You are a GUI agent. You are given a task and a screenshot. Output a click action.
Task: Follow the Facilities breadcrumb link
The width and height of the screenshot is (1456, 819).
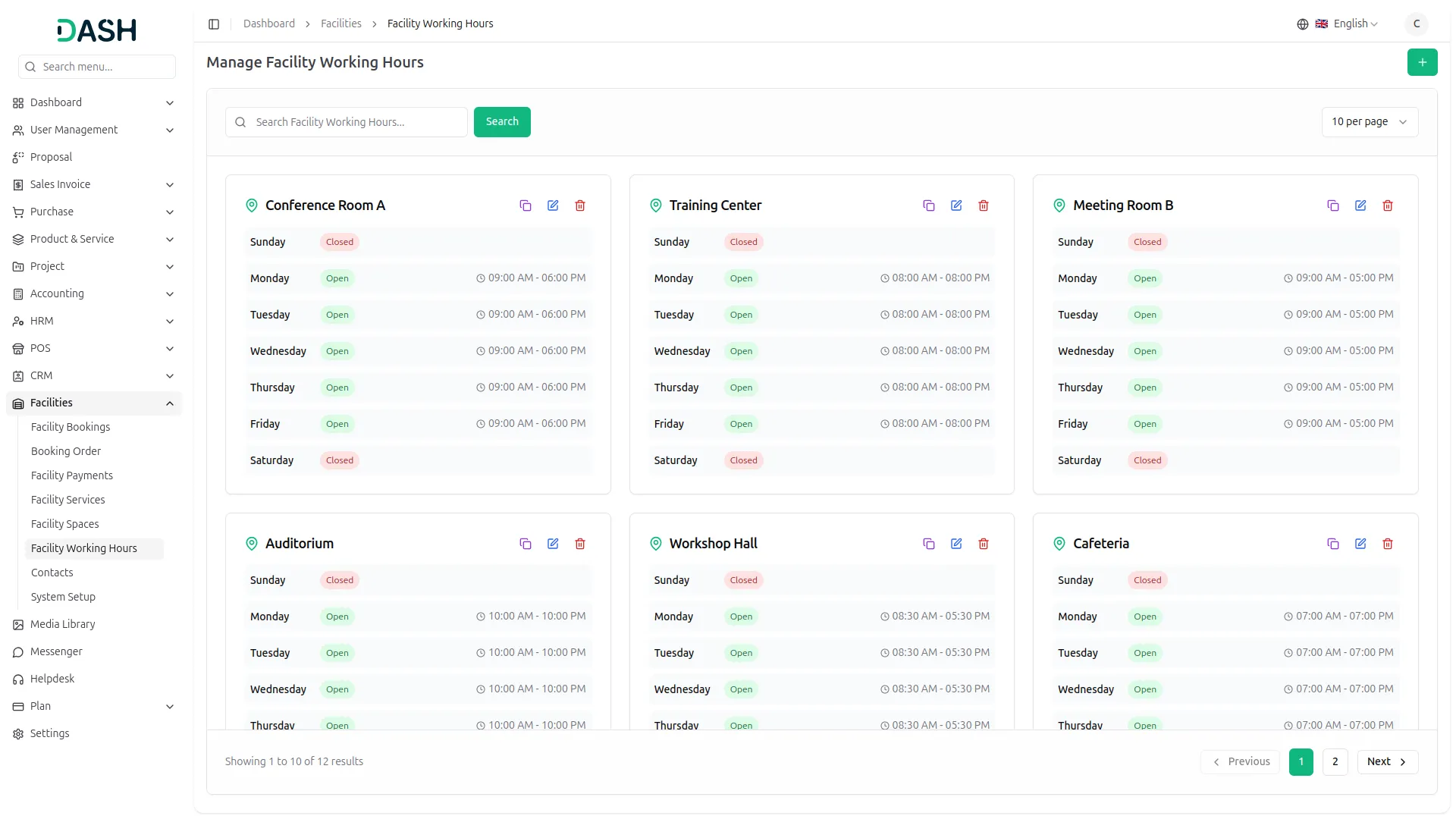click(341, 24)
